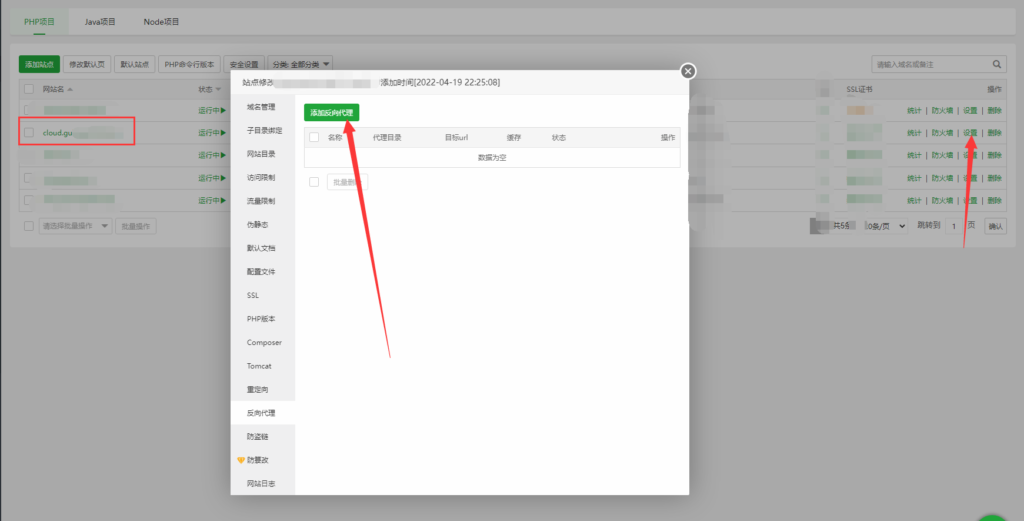Viewport: 1024px width, 521px height.
Task: Tick the proxy table header checkbox beside 名称
Action: [x=314, y=137]
